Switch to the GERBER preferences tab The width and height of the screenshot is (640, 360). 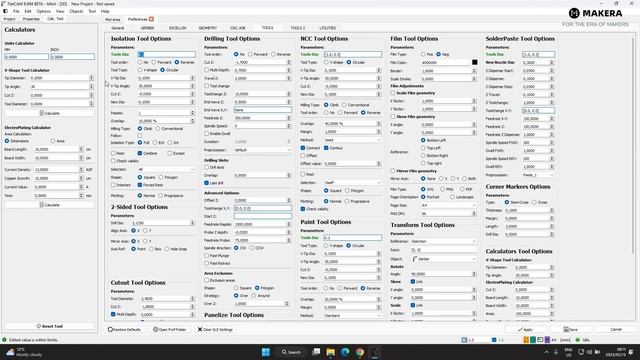pyautogui.click(x=147, y=28)
